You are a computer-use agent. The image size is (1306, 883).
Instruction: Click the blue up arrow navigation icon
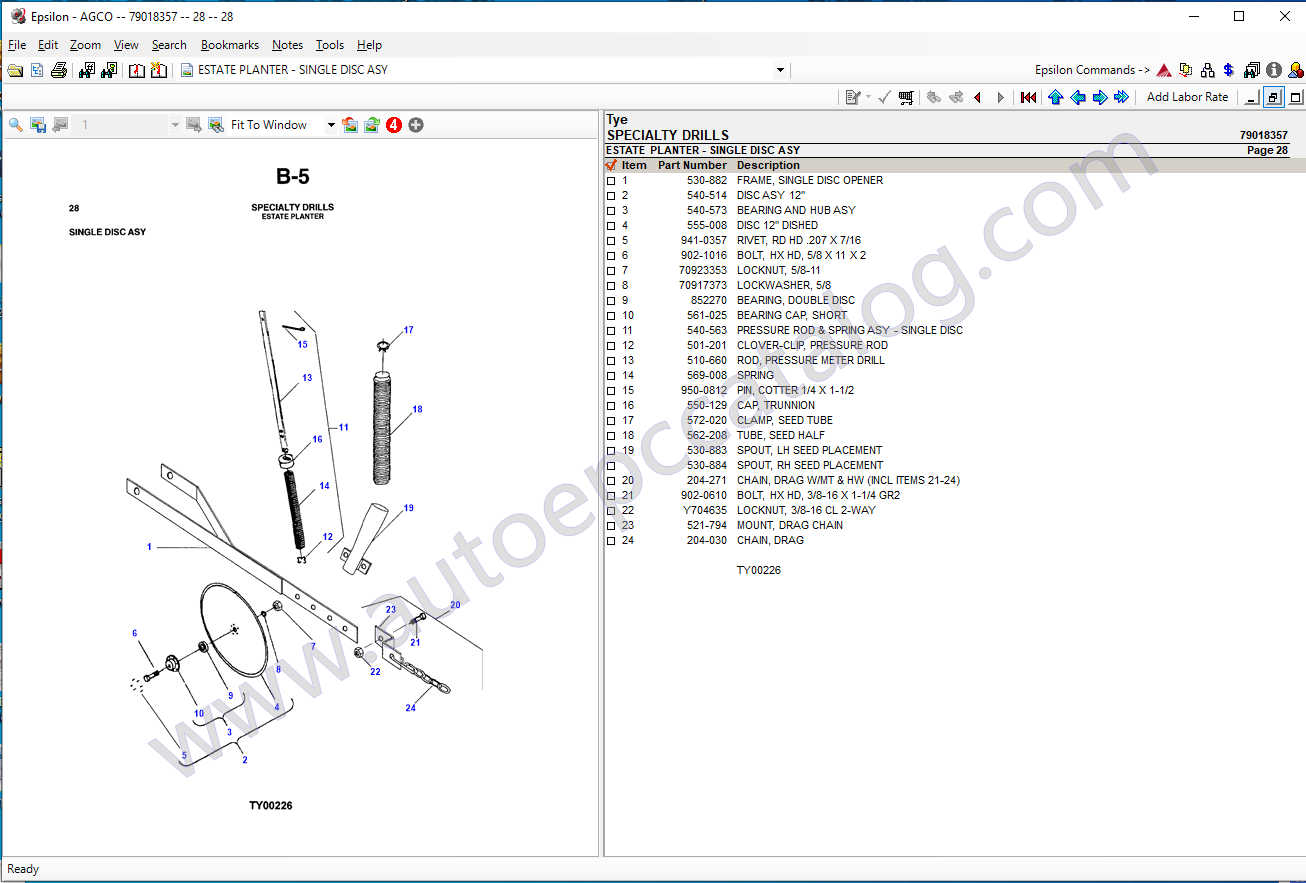pos(1055,97)
